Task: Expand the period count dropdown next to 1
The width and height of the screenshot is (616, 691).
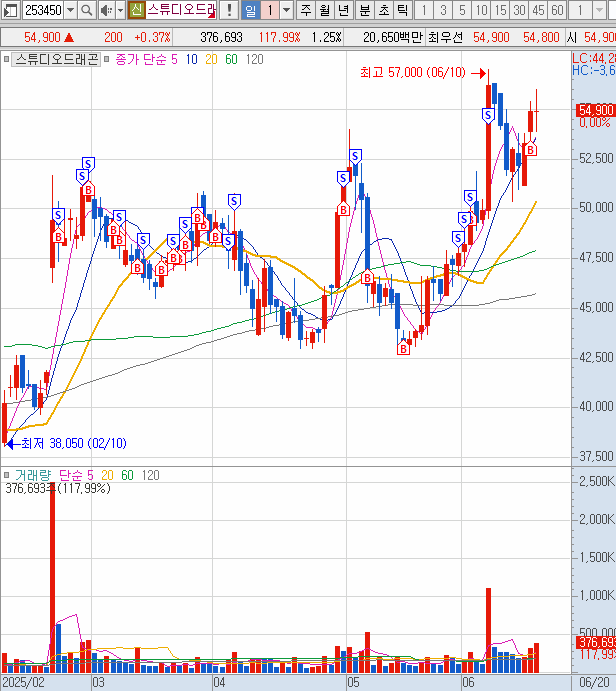Action: tap(287, 11)
